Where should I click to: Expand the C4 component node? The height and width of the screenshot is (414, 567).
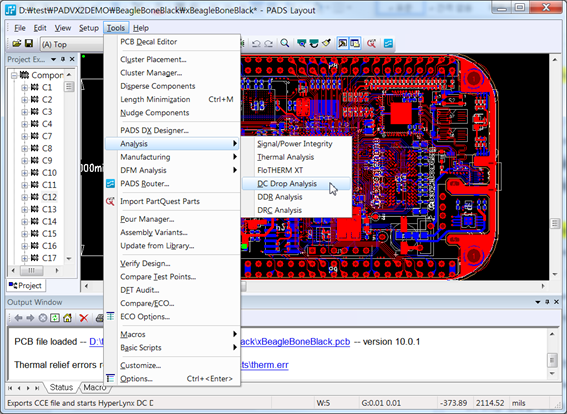[x=24, y=124]
